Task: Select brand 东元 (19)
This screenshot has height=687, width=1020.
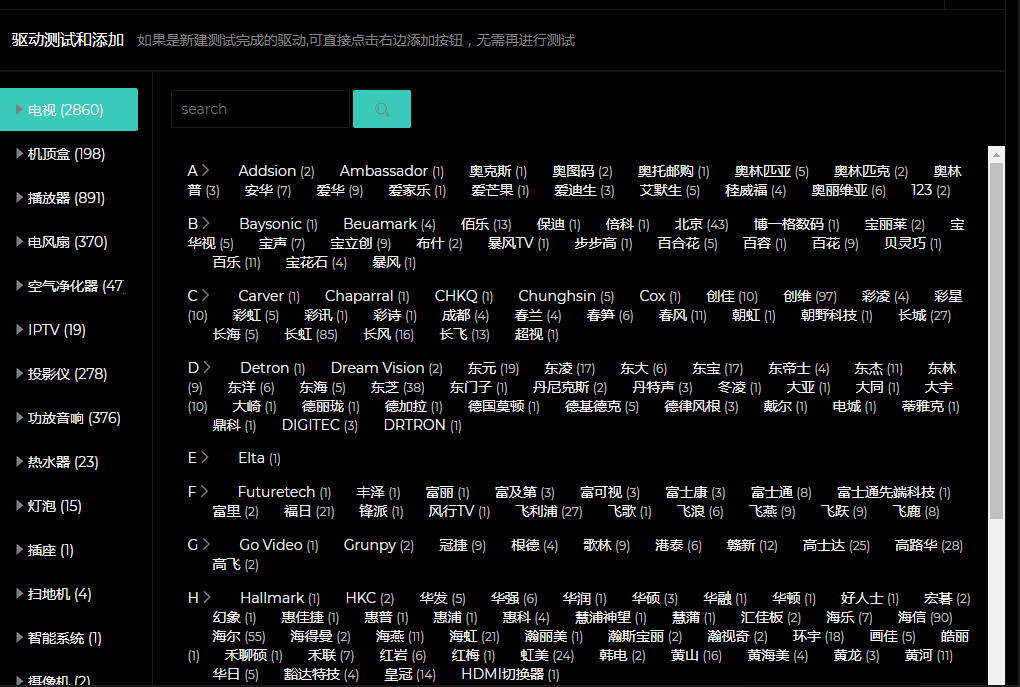Action: [x=494, y=368]
